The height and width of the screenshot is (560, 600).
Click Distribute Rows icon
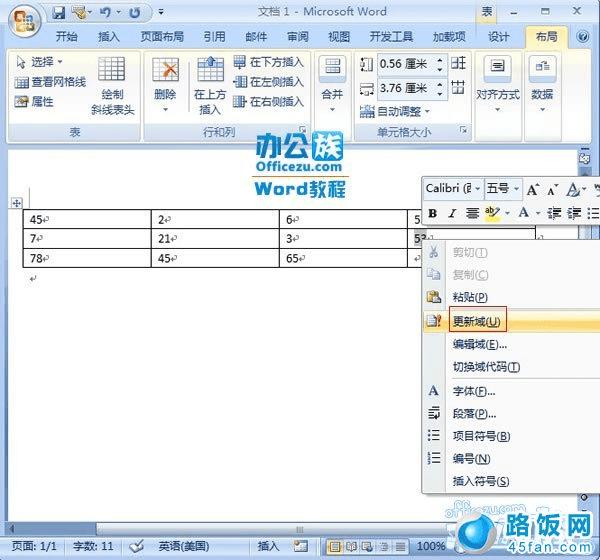[x=458, y=63]
